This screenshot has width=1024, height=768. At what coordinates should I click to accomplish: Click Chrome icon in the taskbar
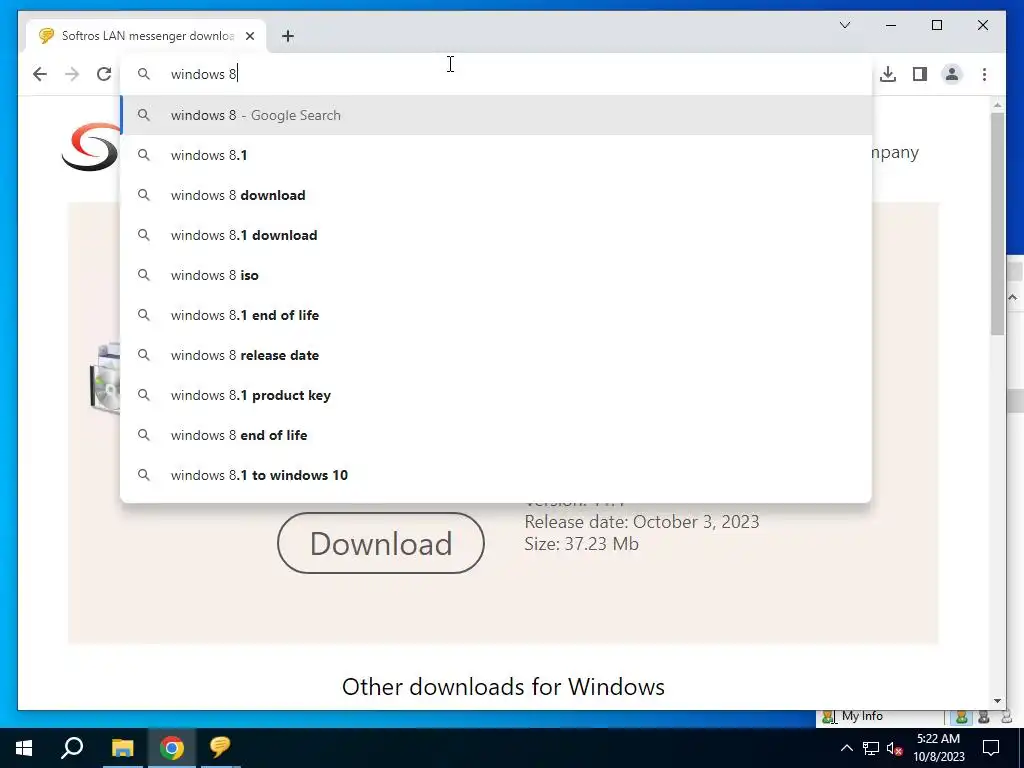[x=172, y=748]
